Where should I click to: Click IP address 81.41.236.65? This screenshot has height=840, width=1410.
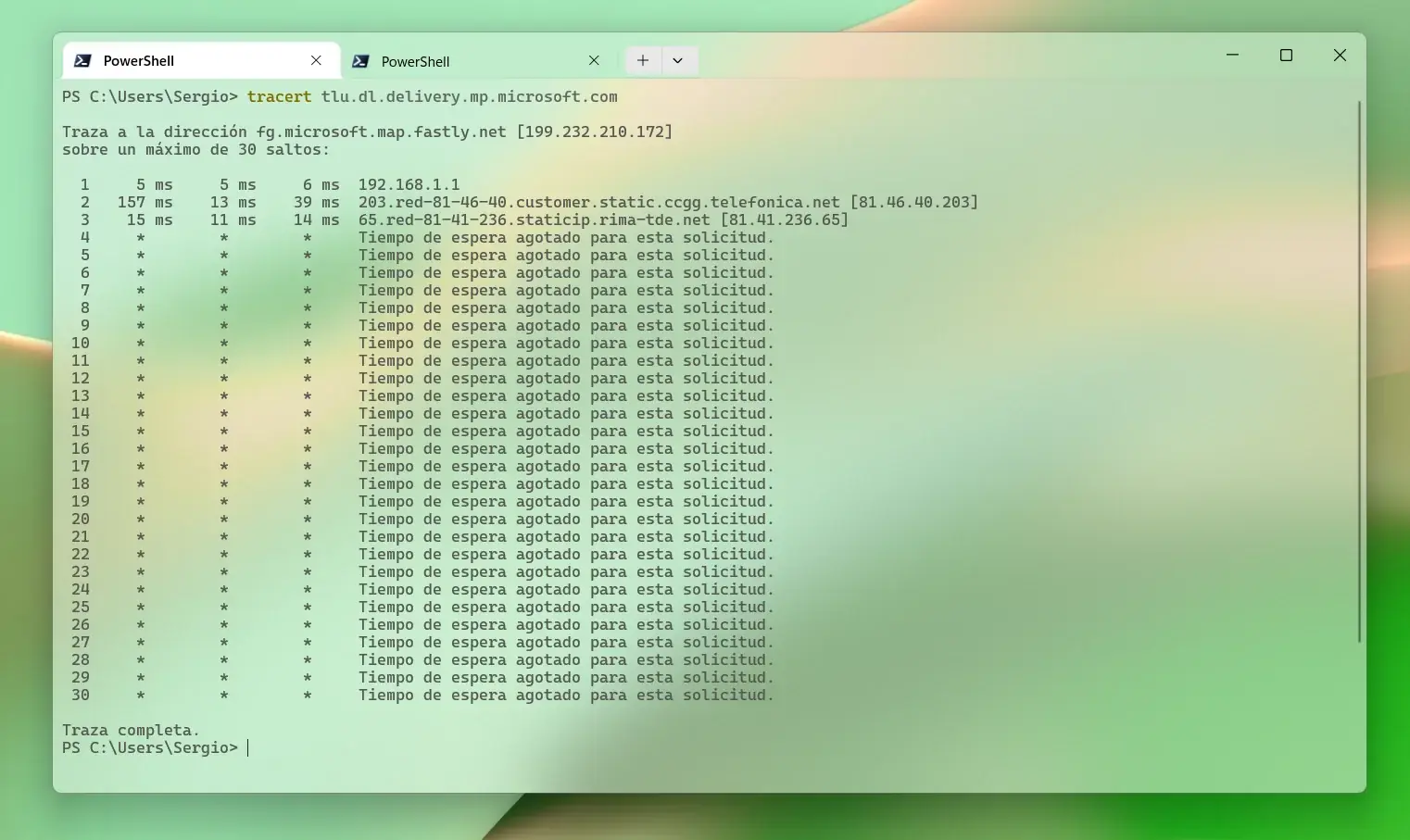click(785, 219)
